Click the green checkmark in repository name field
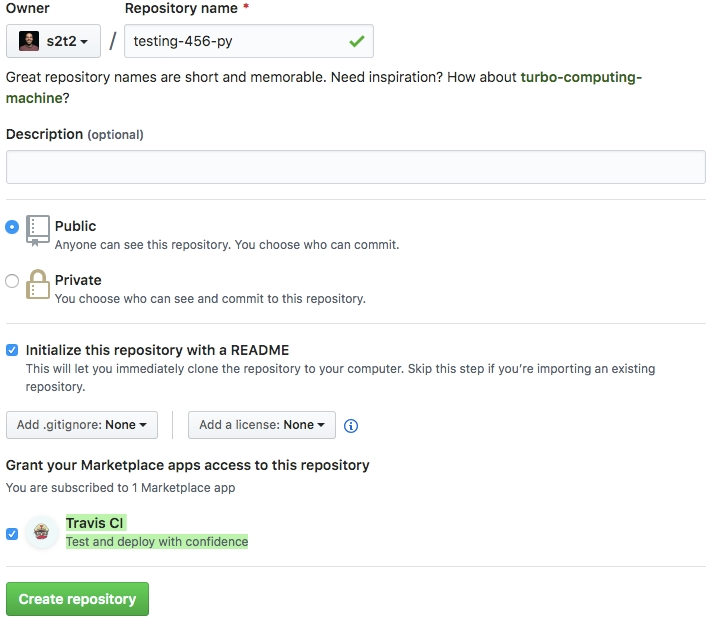The image size is (716, 624). coord(356,42)
